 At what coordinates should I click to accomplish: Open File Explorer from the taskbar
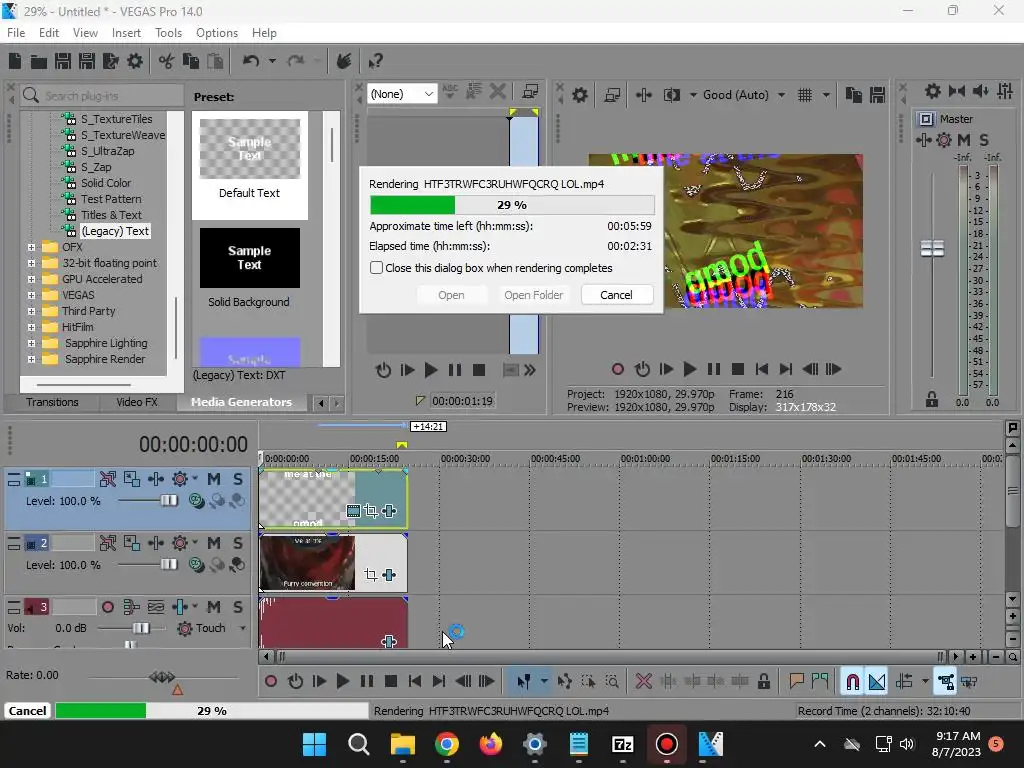point(402,744)
